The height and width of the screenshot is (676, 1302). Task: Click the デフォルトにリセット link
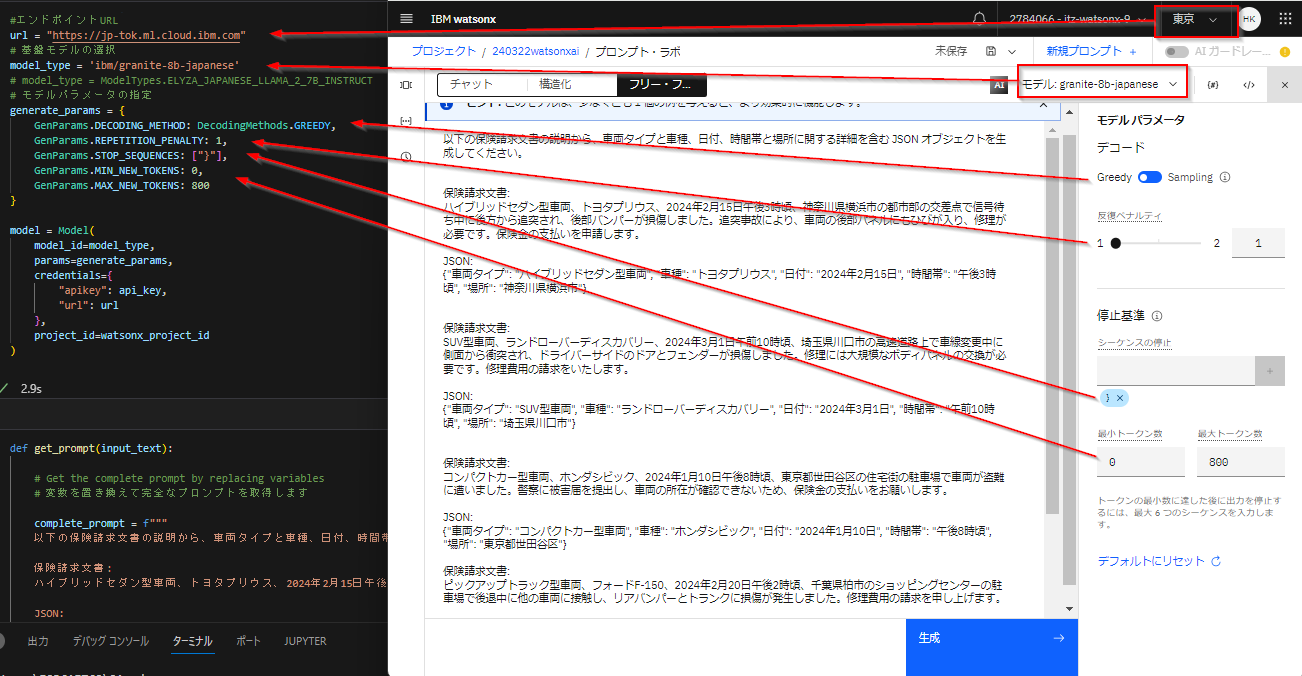coord(1159,561)
